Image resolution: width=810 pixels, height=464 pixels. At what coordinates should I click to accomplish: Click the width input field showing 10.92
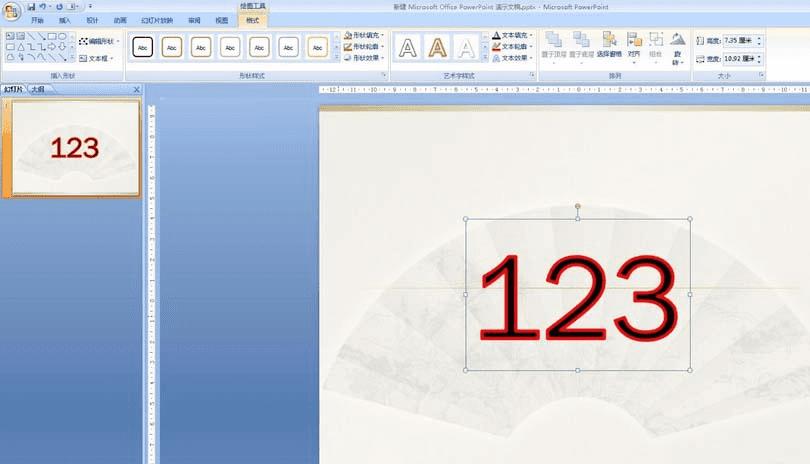[x=739, y=59]
